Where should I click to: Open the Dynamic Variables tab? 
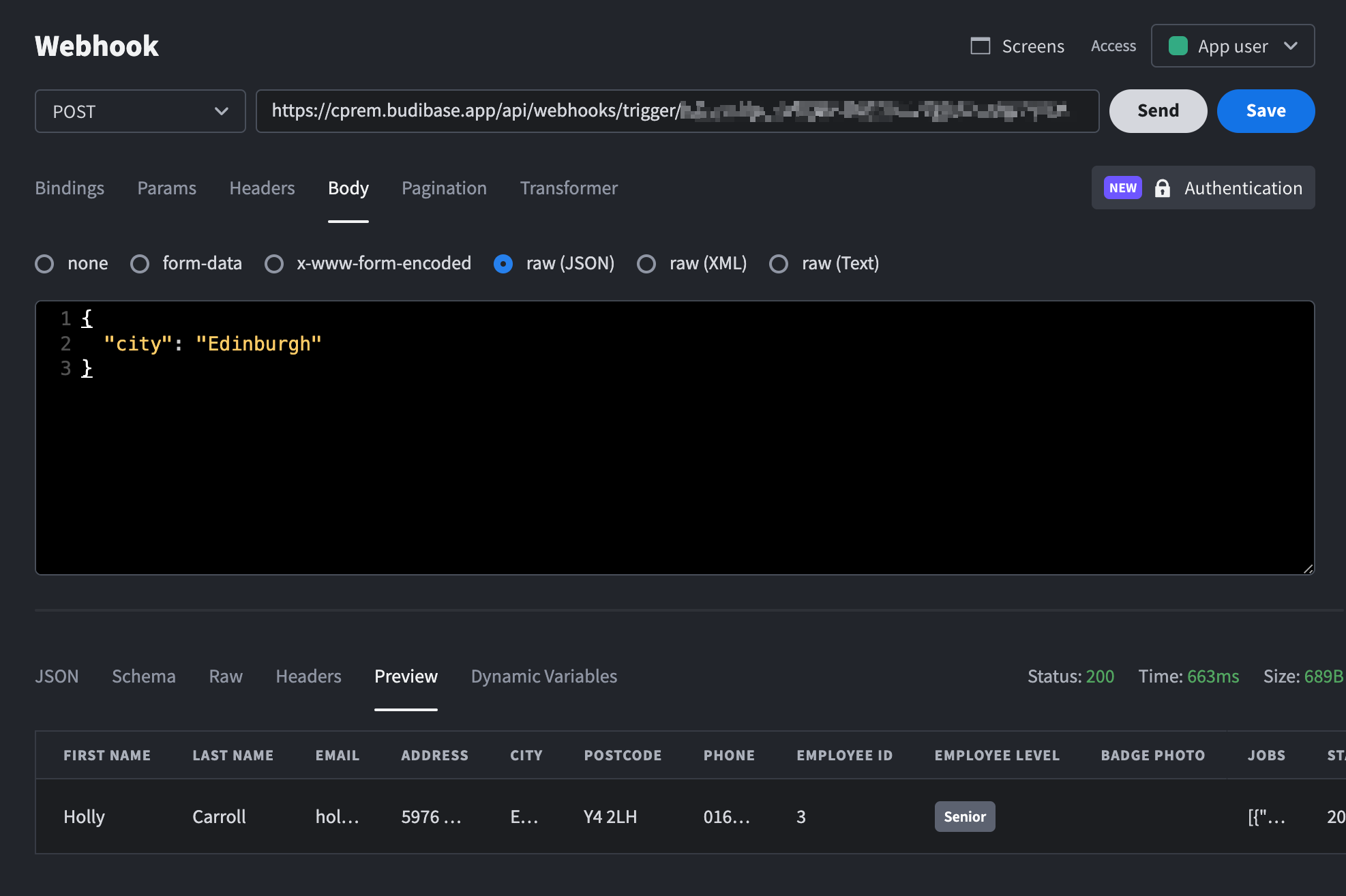click(543, 676)
